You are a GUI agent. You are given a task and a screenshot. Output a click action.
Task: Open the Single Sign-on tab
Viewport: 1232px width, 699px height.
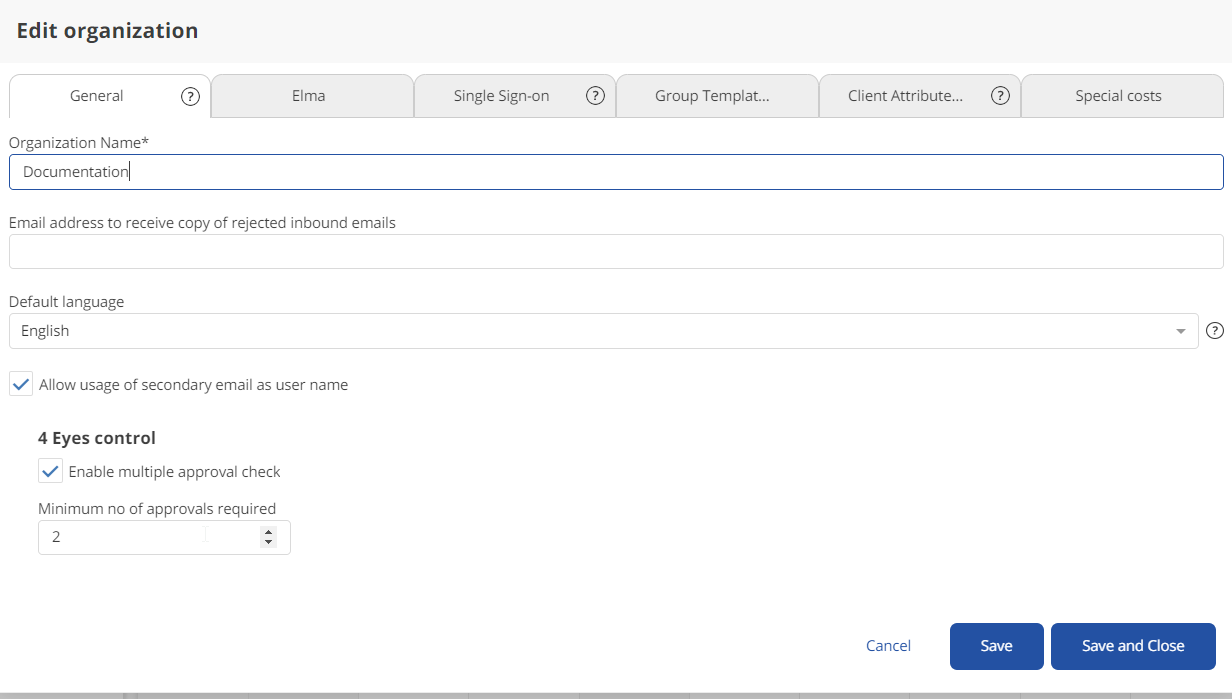click(x=500, y=95)
